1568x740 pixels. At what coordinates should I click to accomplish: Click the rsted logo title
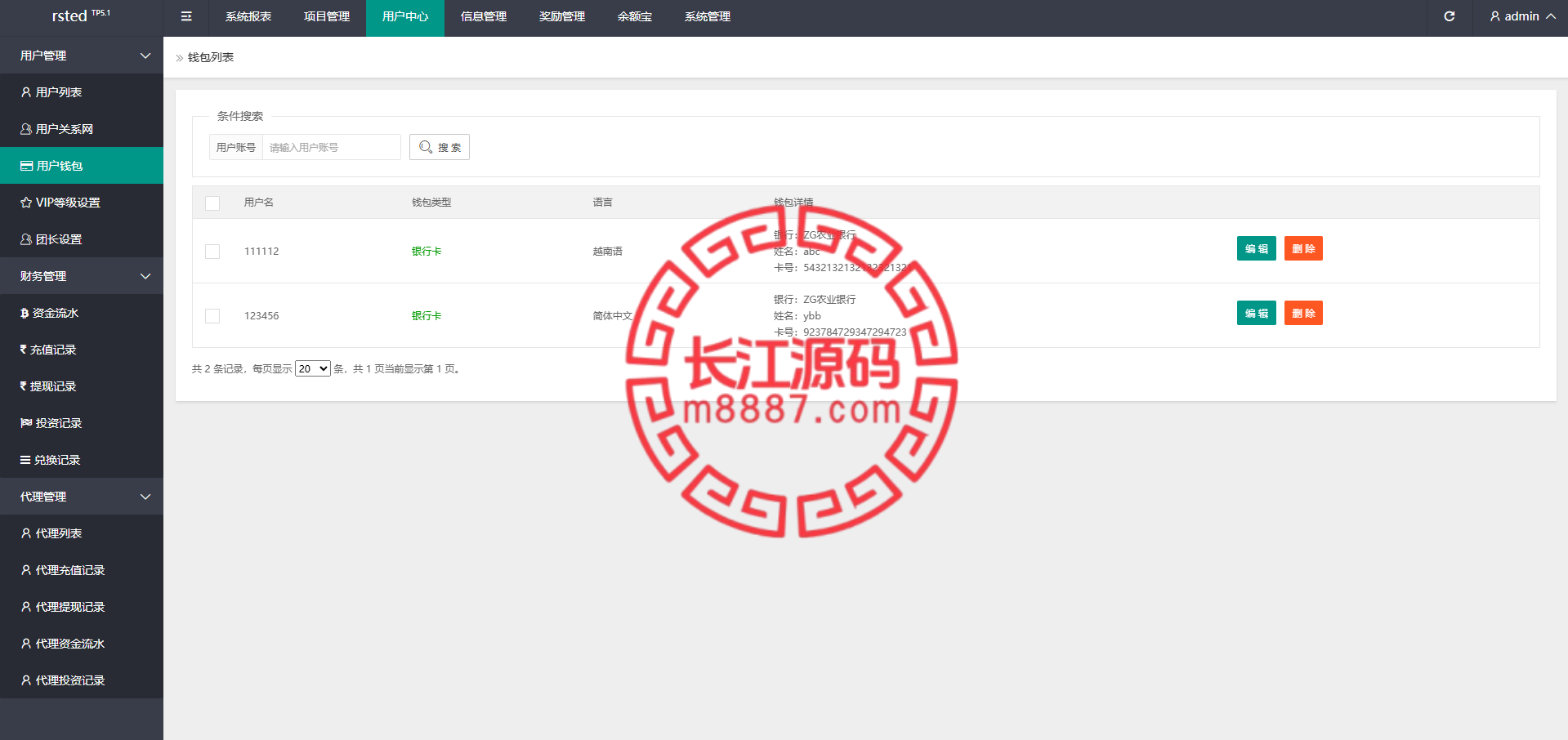(81, 16)
